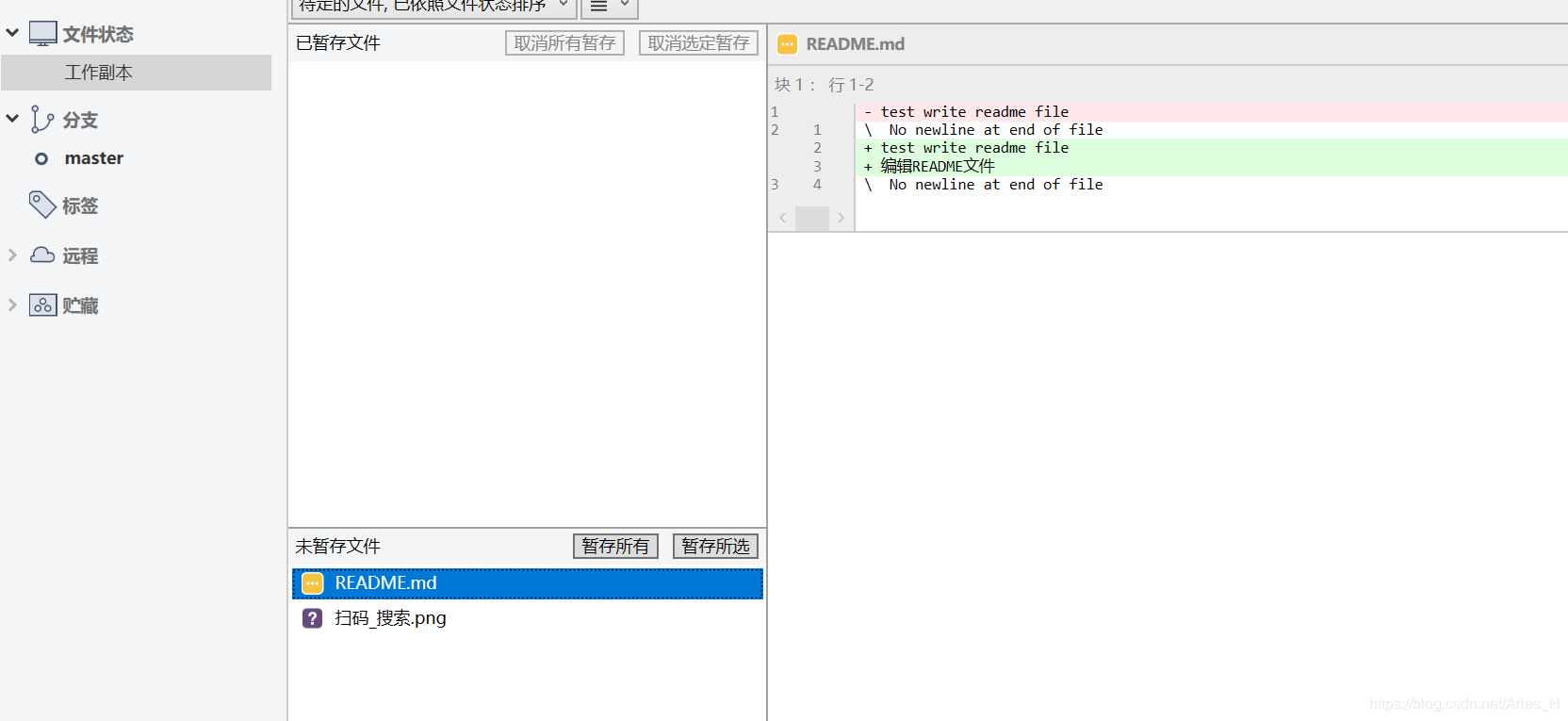Click the modified-file icon in the README.md diff header
Viewport: 1568px width, 721px height.
coord(788,44)
